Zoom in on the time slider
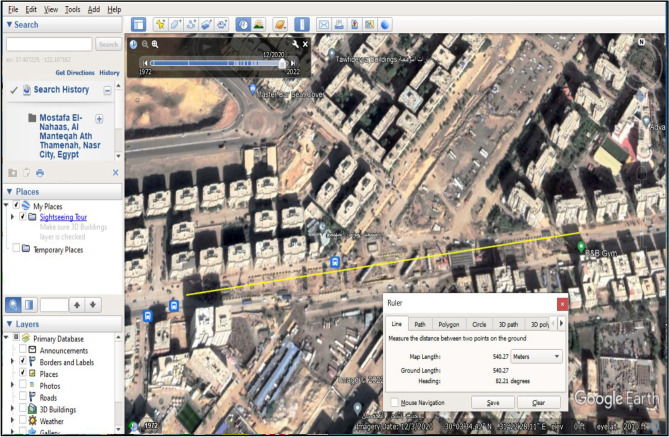This screenshot has width=669, height=437. point(155,44)
